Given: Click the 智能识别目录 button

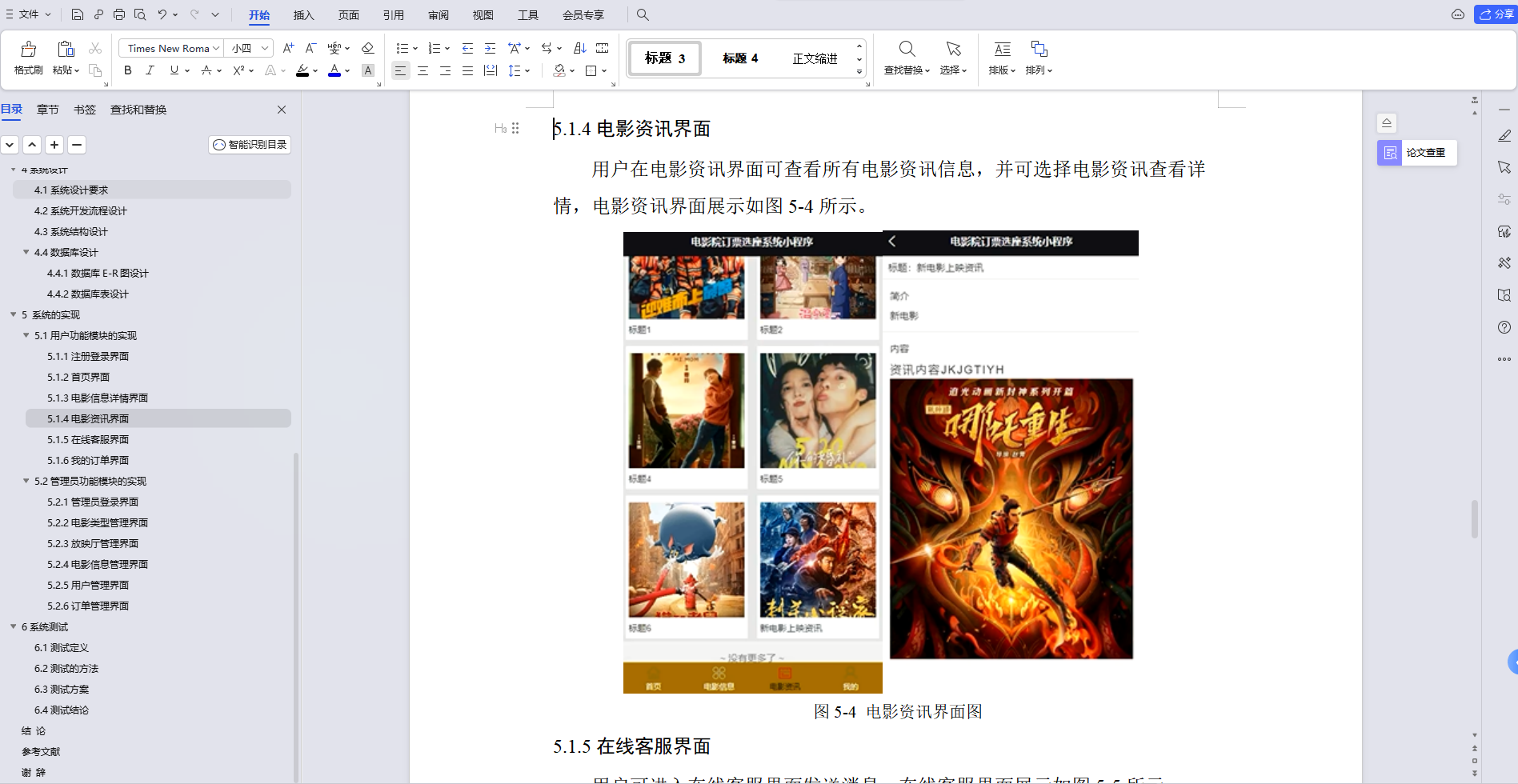Looking at the screenshot, I should (x=250, y=145).
